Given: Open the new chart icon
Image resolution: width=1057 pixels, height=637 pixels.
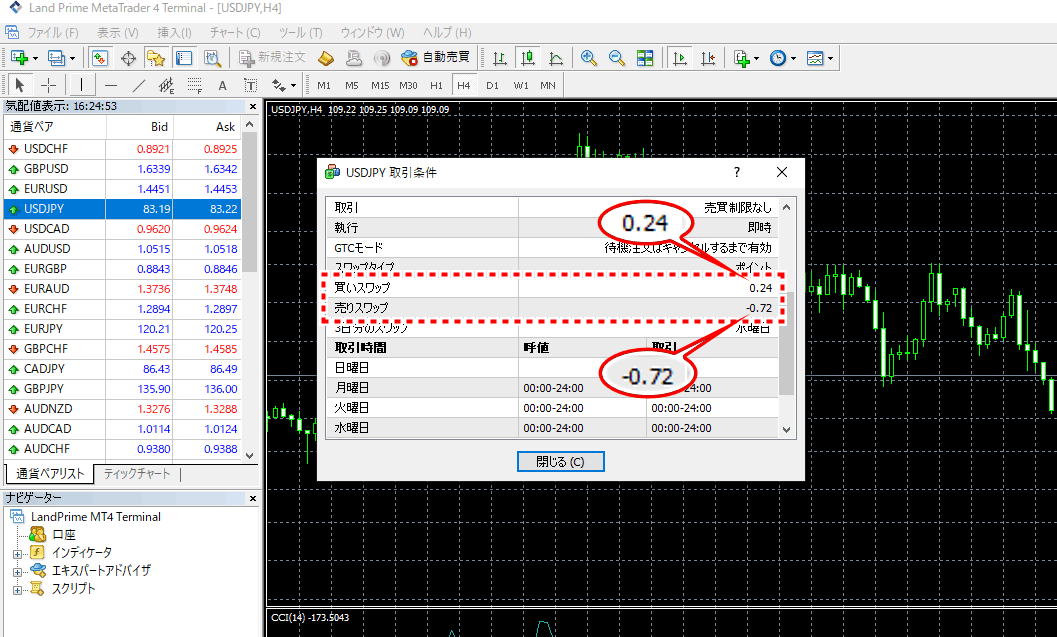Looking at the screenshot, I should 19,58.
